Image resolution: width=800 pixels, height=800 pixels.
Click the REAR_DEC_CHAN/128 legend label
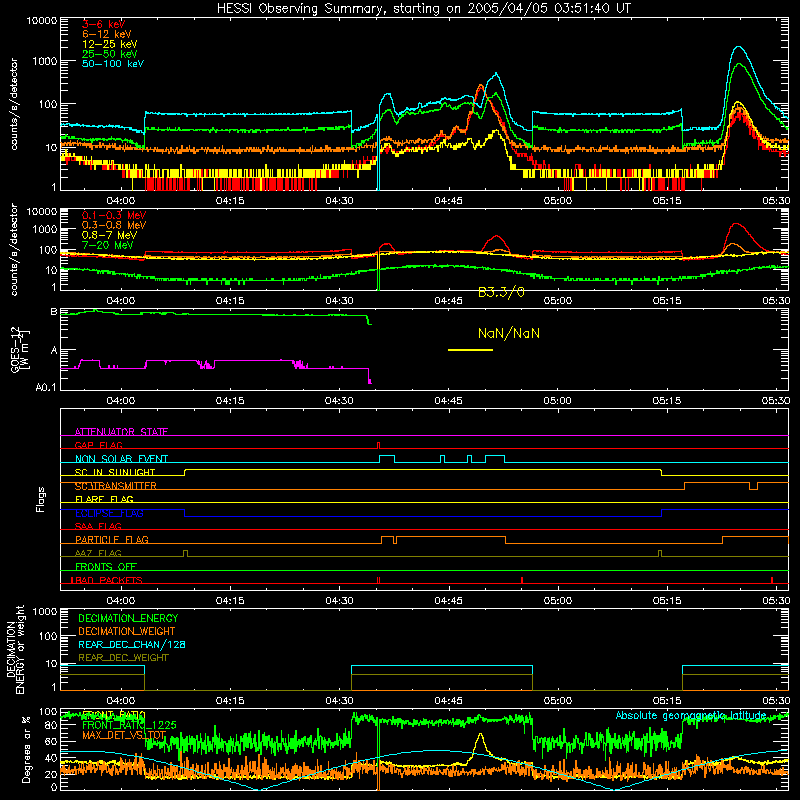132,644
